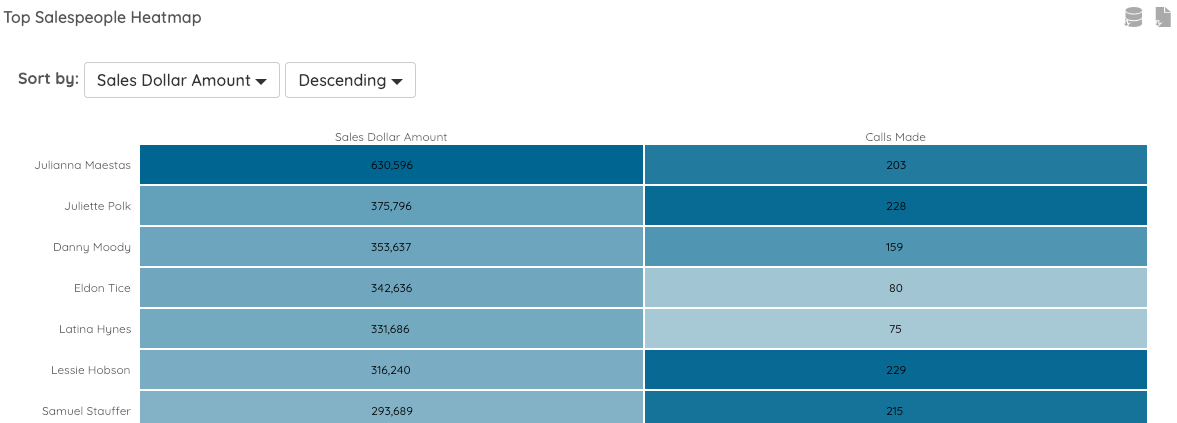Select Julianna Maestas's 630,596 sales cell
Screen dimensions: 1177x423
coord(391,165)
